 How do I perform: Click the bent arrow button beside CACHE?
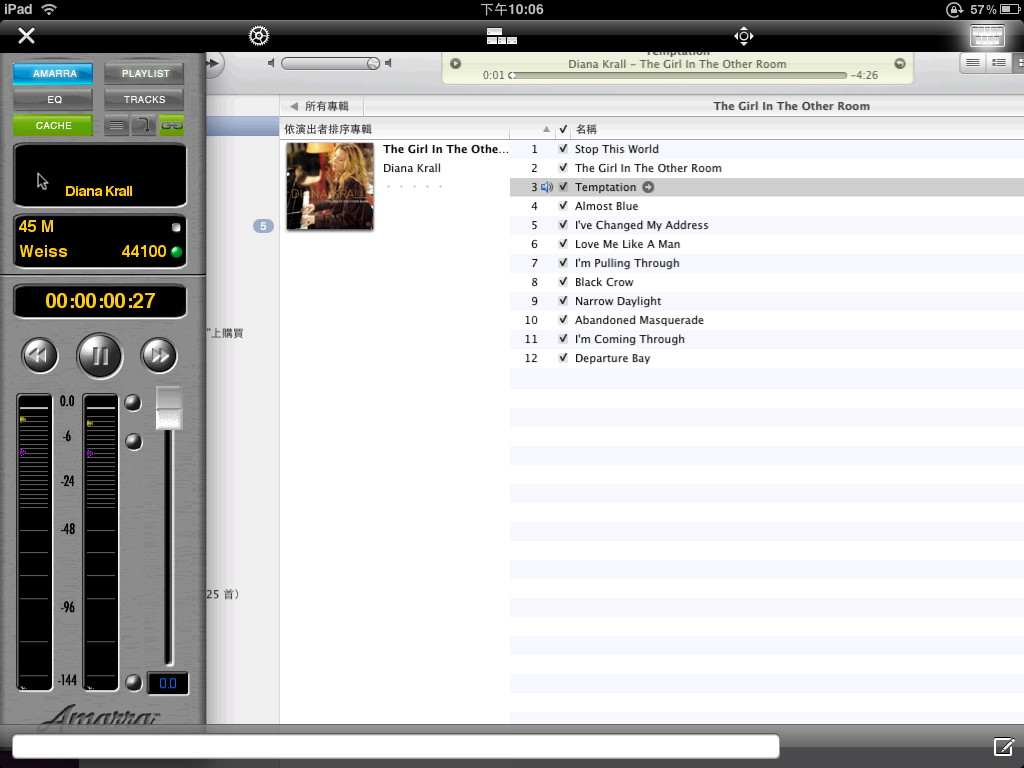coord(144,125)
